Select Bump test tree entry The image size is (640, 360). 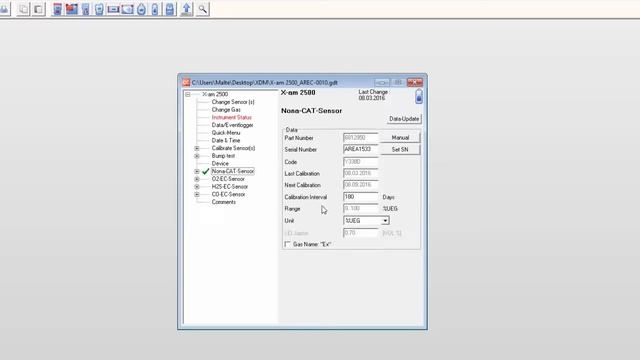223,156
